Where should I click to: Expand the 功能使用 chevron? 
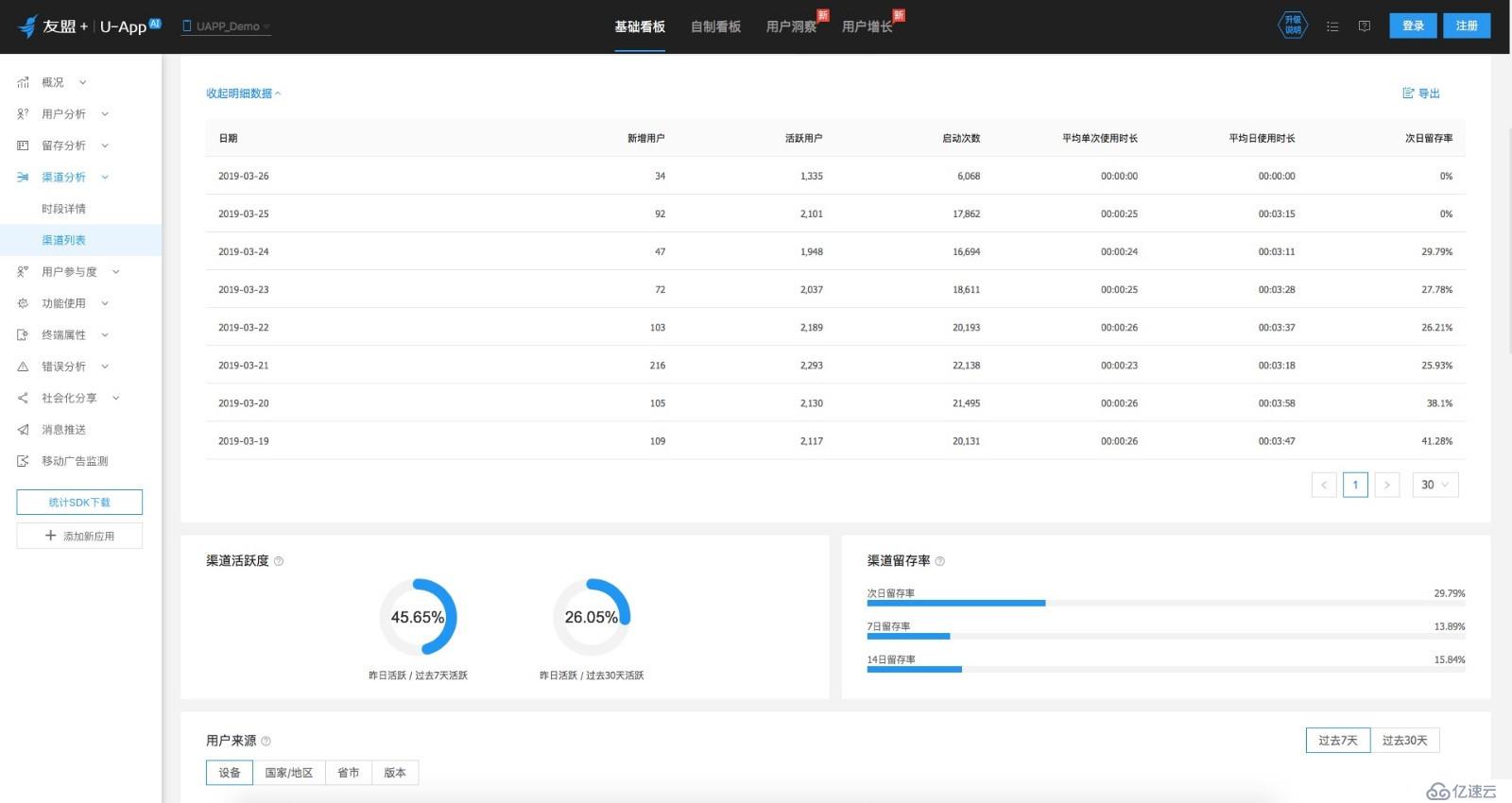click(105, 303)
